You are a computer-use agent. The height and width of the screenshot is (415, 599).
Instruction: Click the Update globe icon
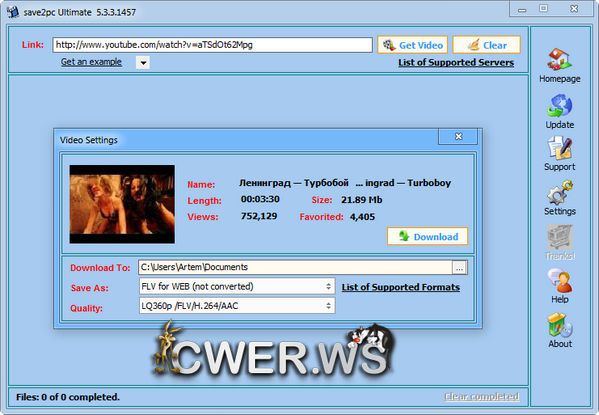(559, 105)
